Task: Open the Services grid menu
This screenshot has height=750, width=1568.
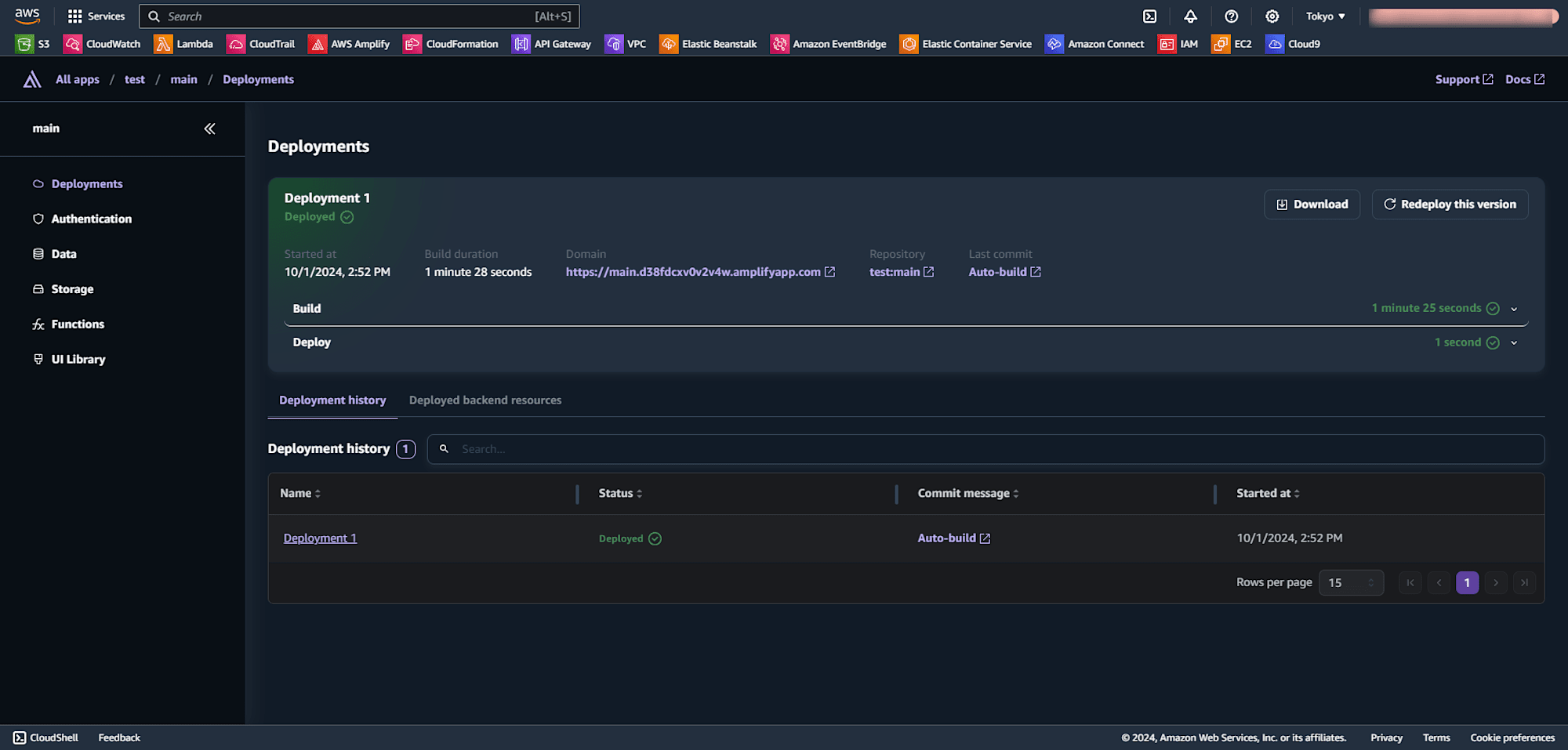Action: [x=96, y=16]
